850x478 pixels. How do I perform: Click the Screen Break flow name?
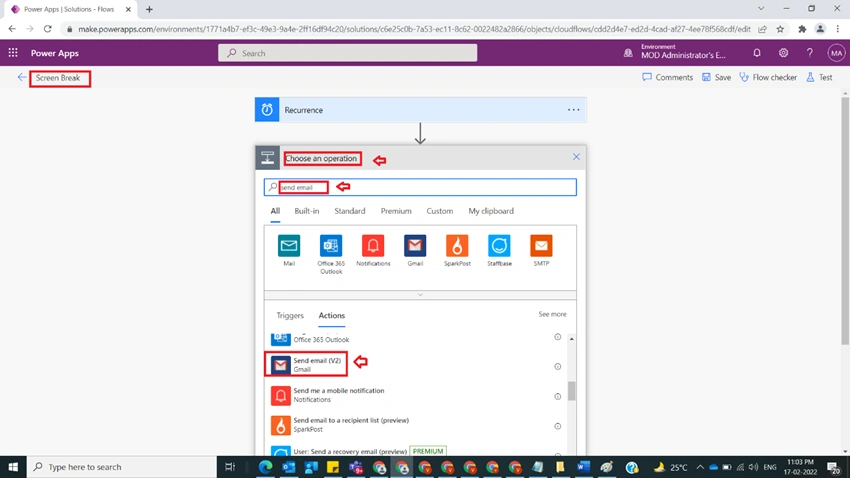[x=58, y=78]
